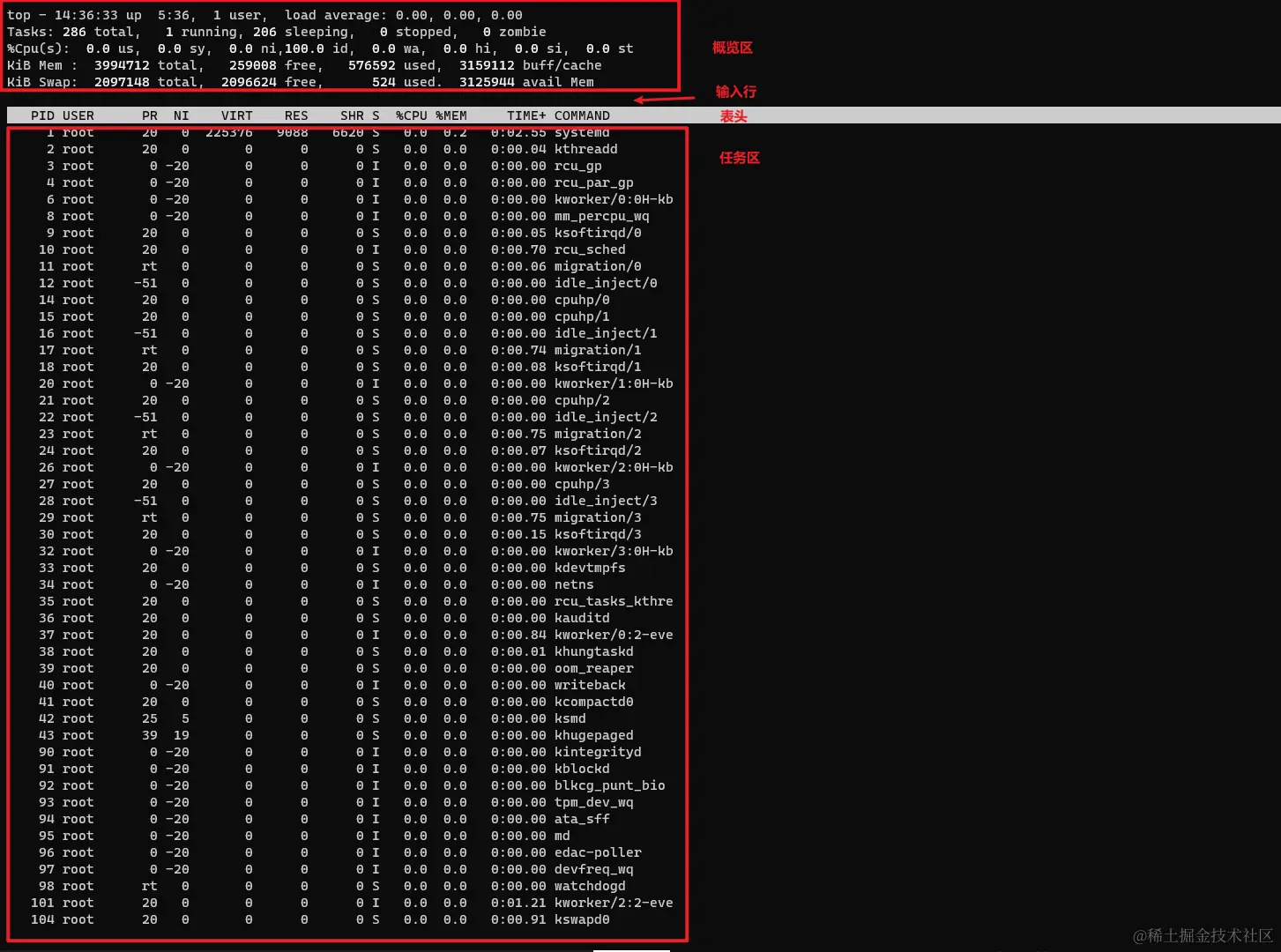Select the kworker/2:2-eve command

coord(614,903)
